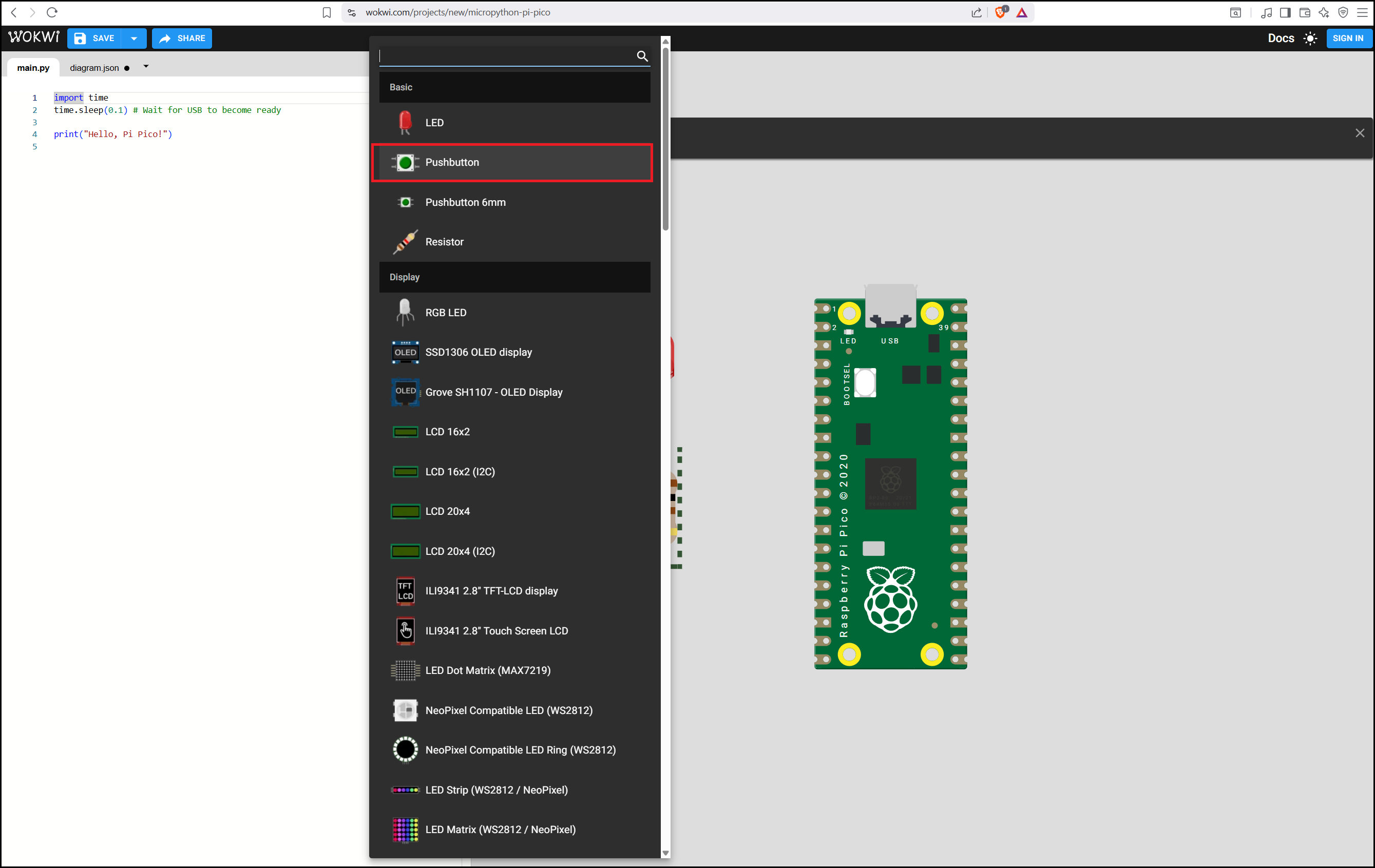Select the SSD1306 OLED display icon
The width and height of the screenshot is (1375, 868).
(405, 352)
